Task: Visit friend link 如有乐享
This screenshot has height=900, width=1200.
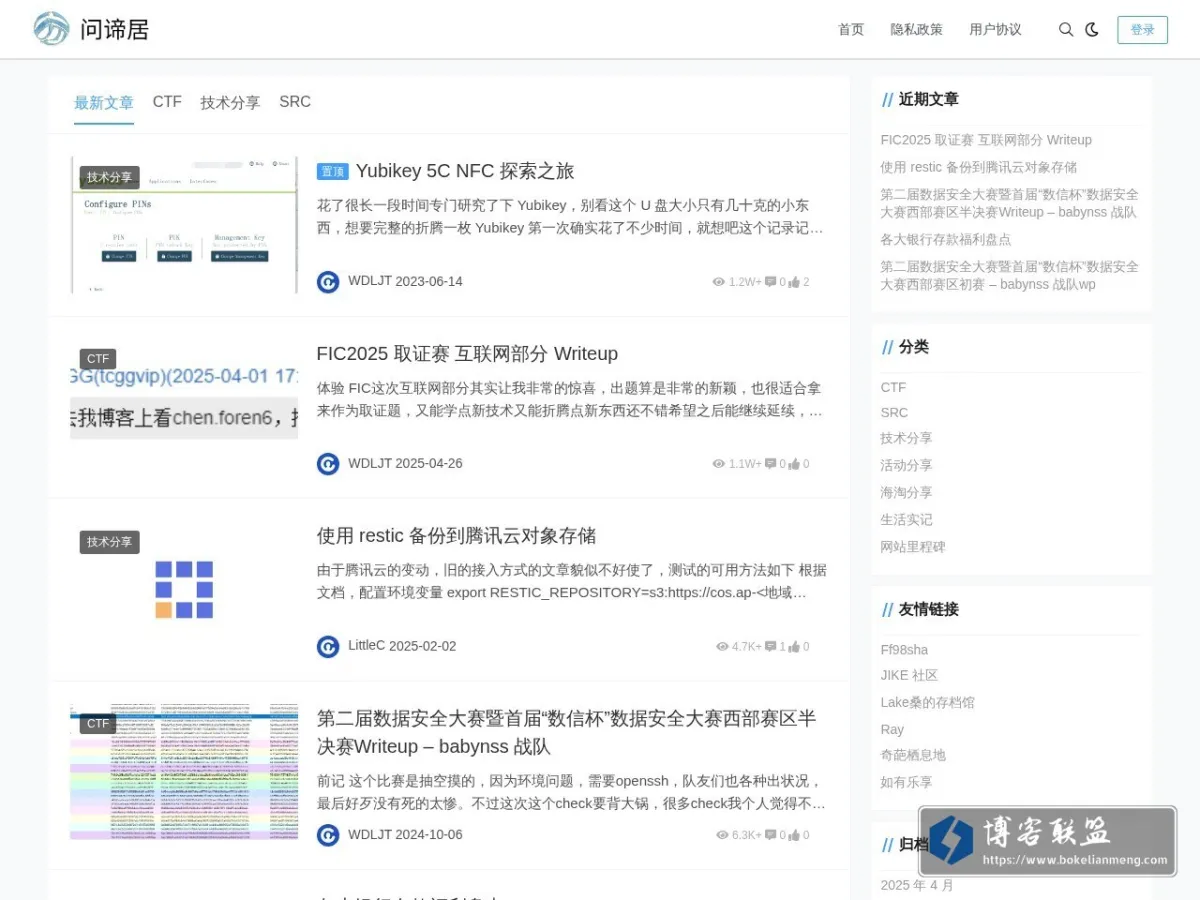Action: 906,782
